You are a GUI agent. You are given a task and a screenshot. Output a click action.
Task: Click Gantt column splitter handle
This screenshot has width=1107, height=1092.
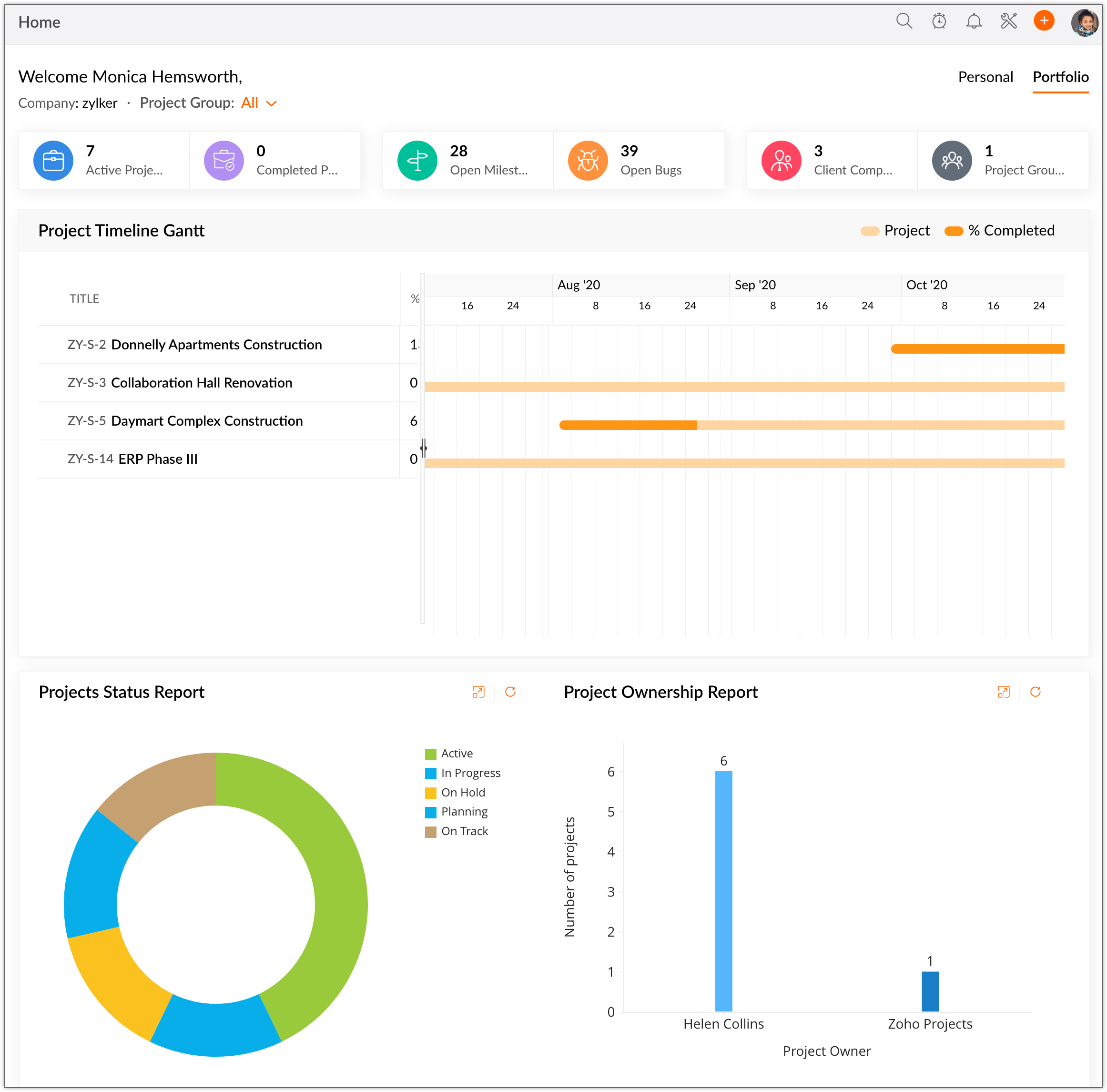pos(424,448)
